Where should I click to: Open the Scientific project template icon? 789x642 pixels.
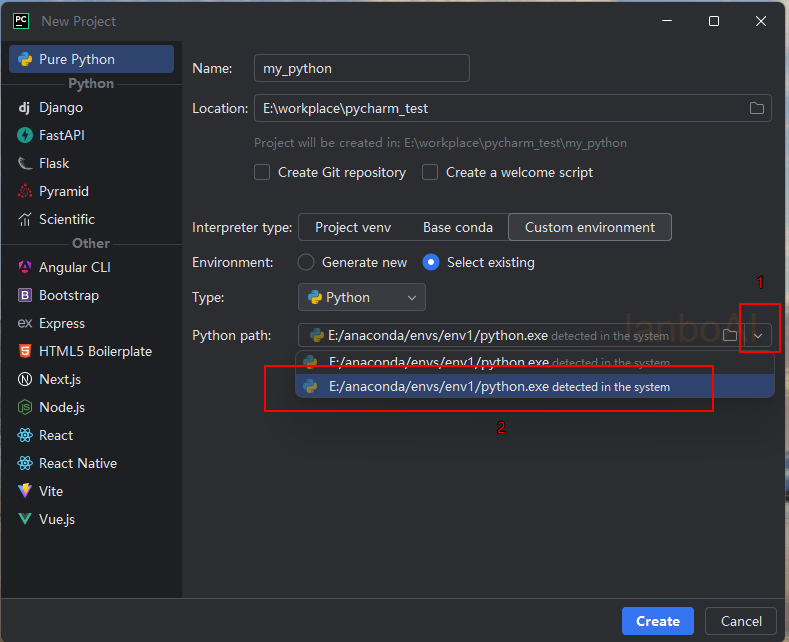pos(25,219)
